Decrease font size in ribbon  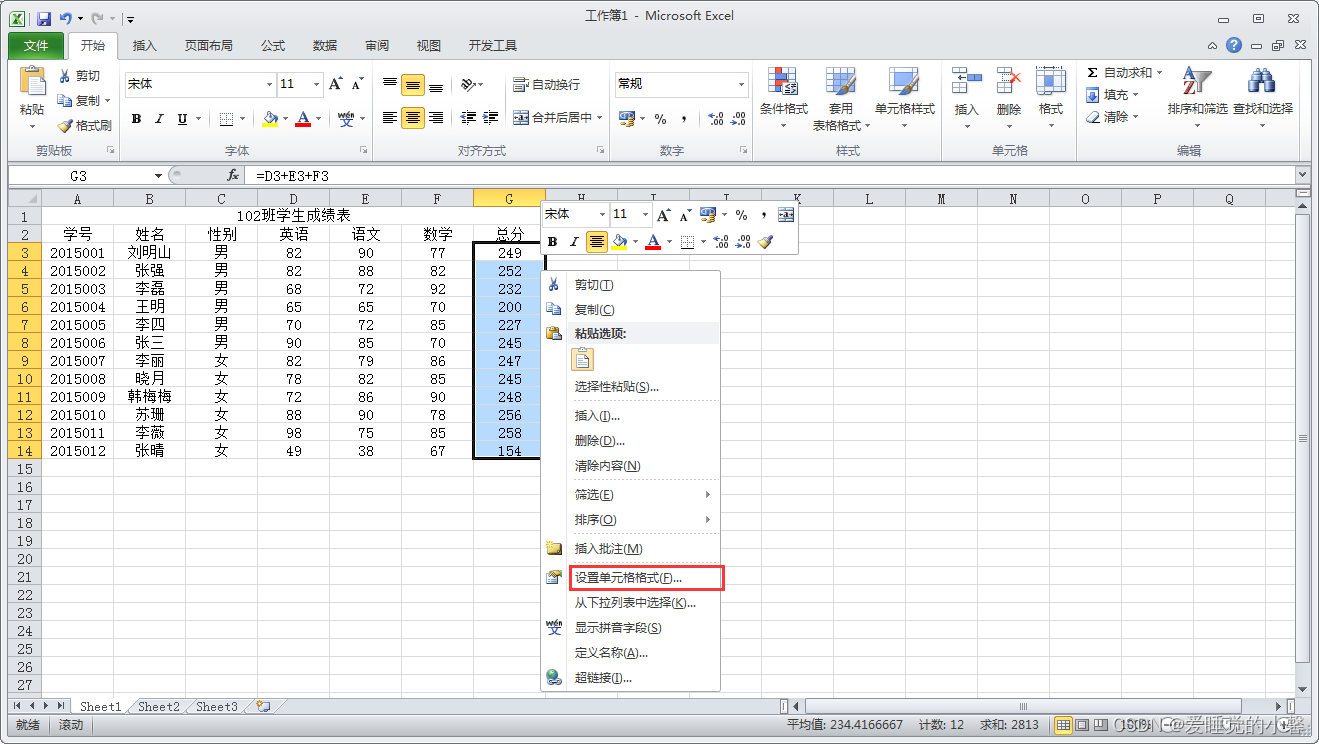(358, 84)
